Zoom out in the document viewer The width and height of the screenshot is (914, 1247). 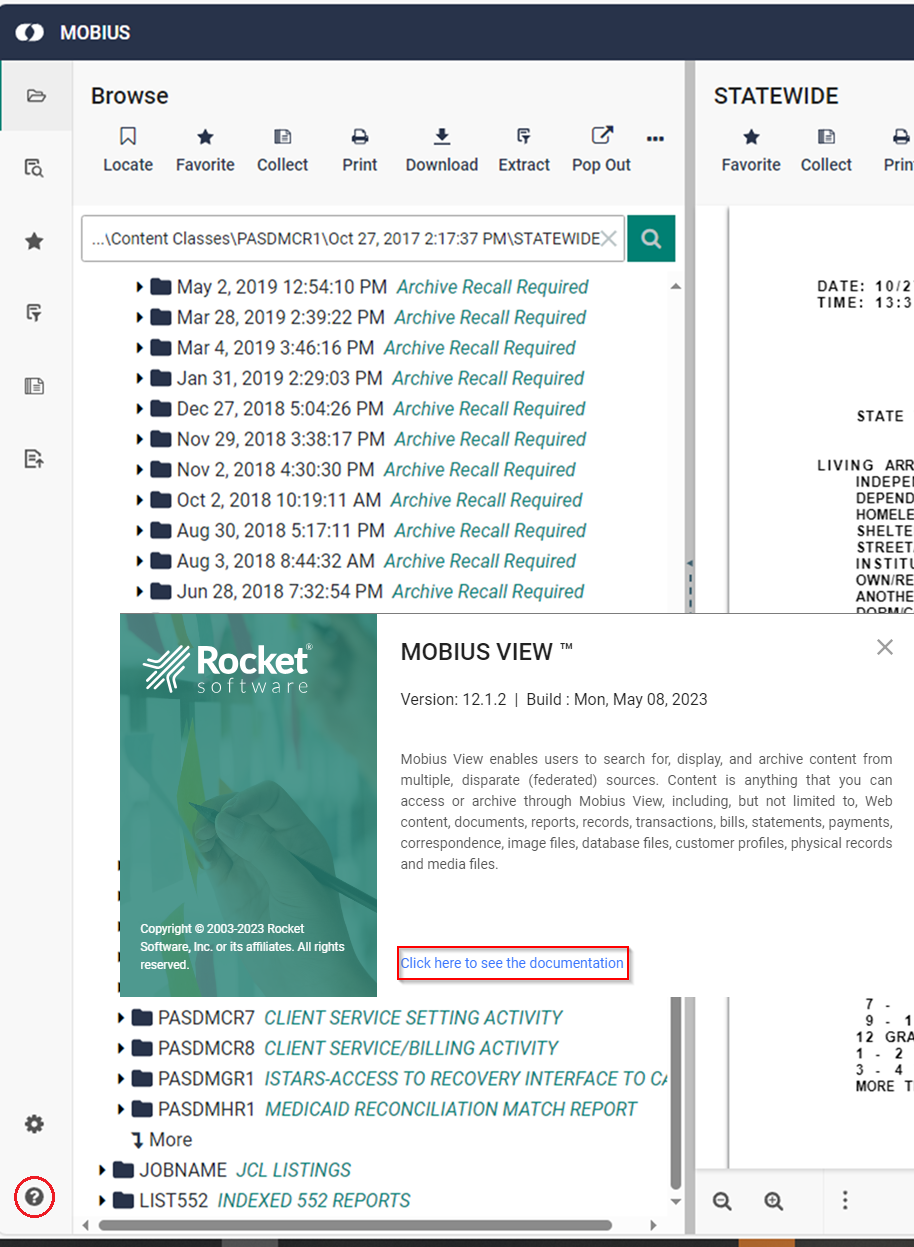(x=722, y=1201)
